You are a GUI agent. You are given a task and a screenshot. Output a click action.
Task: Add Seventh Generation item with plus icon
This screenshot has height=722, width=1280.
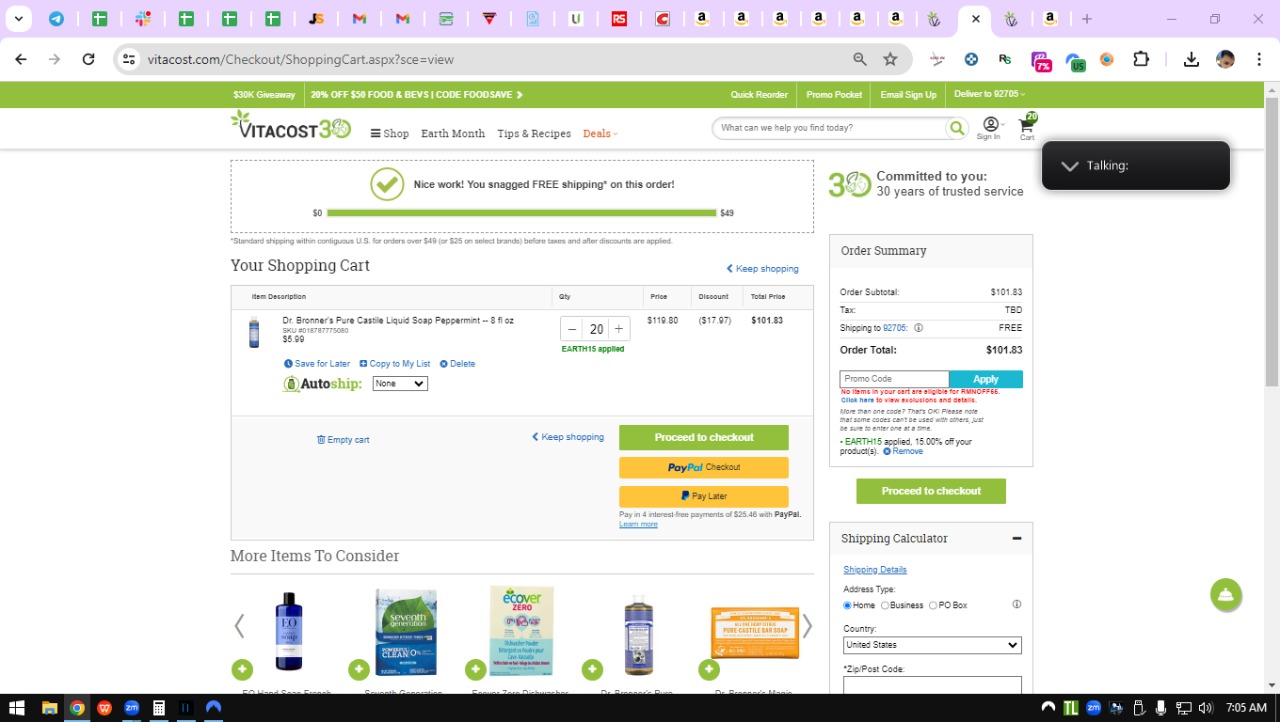click(359, 669)
